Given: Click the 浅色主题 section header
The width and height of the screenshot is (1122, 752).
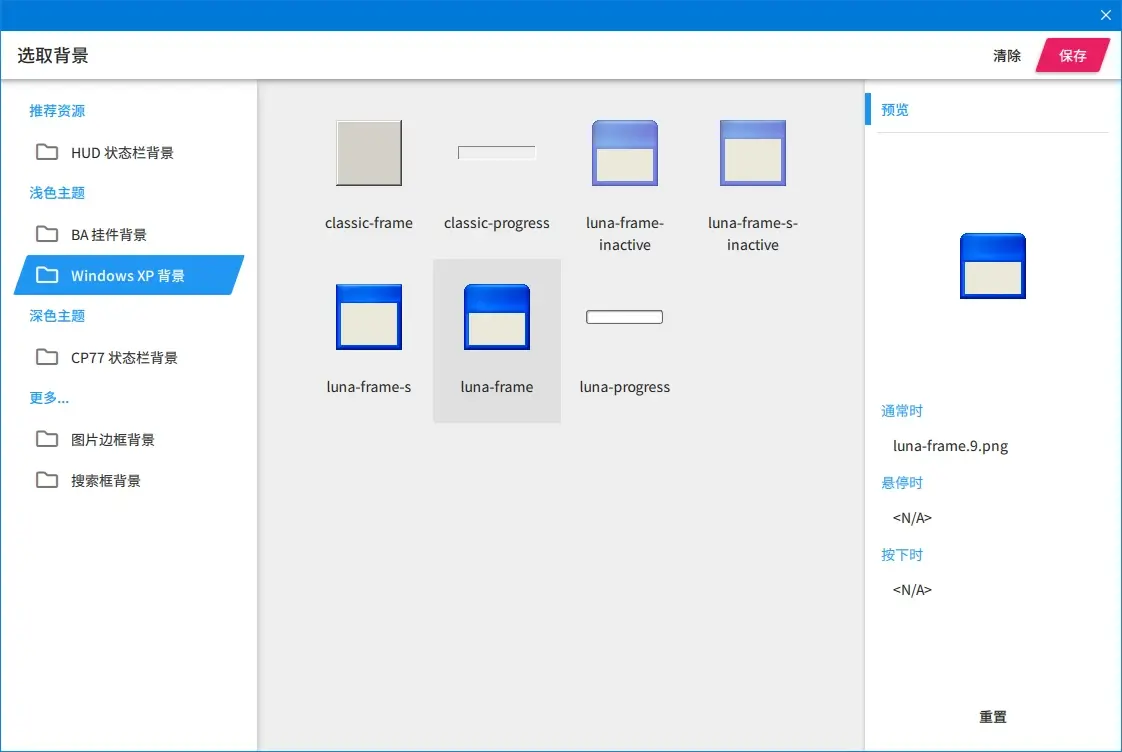Looking at the screenshot, I should click(57, 193).
